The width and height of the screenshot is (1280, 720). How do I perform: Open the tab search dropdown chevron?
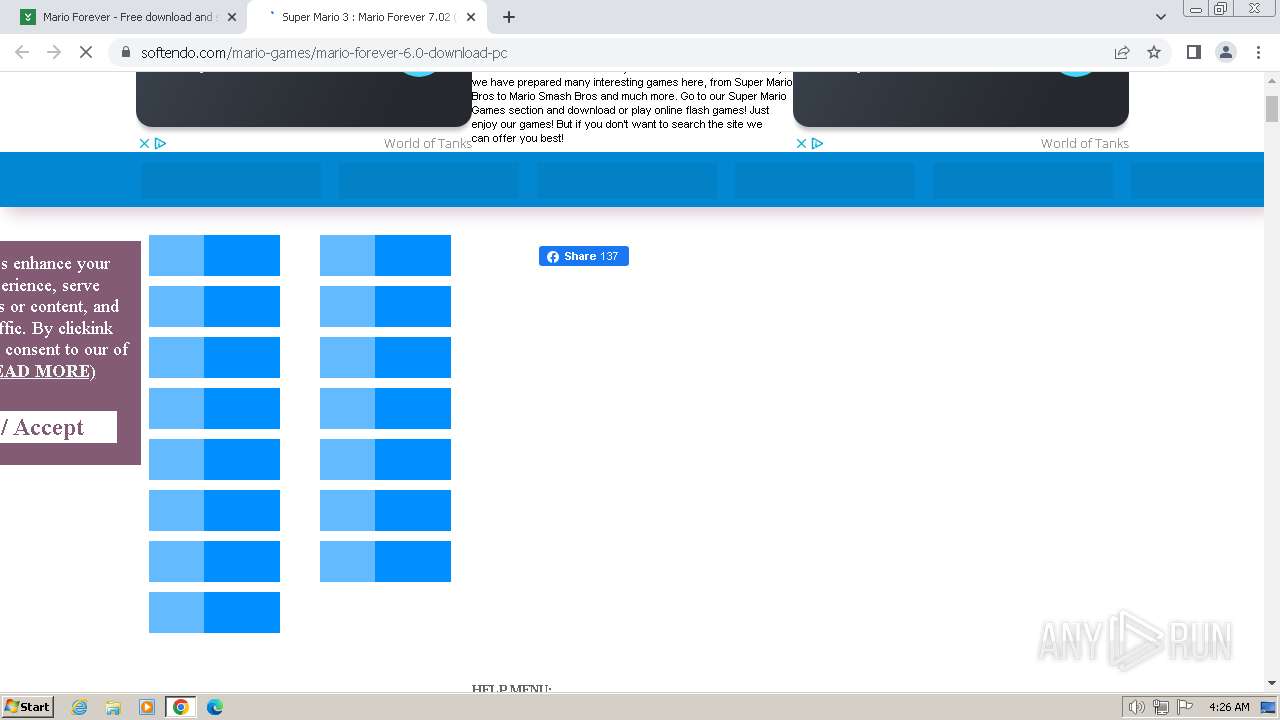[1160, 17]
